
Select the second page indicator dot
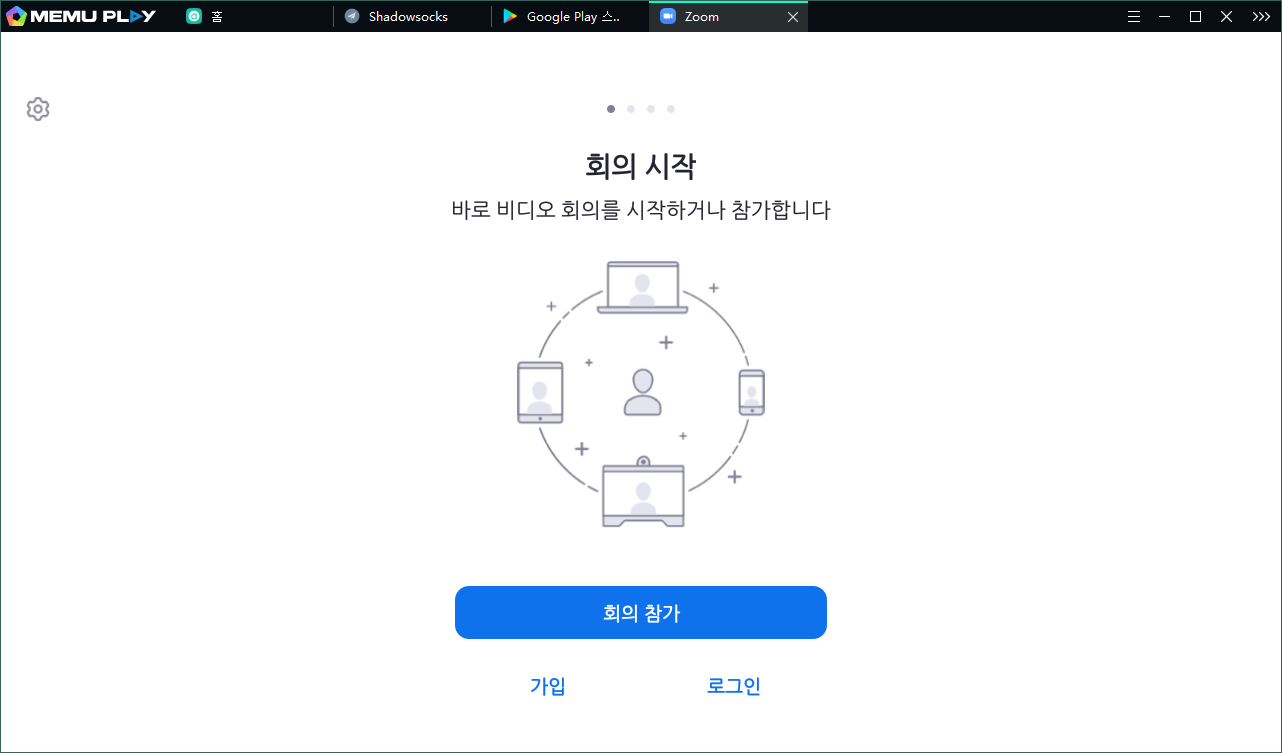click(631, 109)
